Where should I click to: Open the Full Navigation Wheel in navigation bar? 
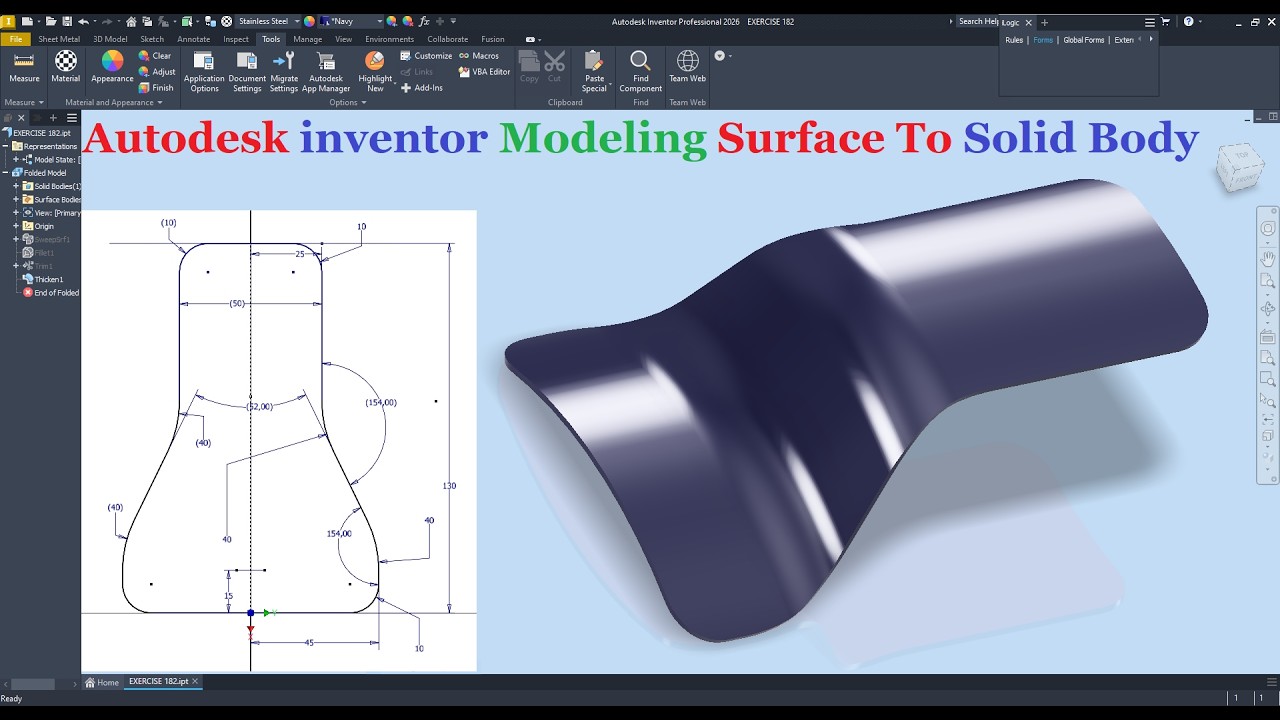pos(1268,229)
